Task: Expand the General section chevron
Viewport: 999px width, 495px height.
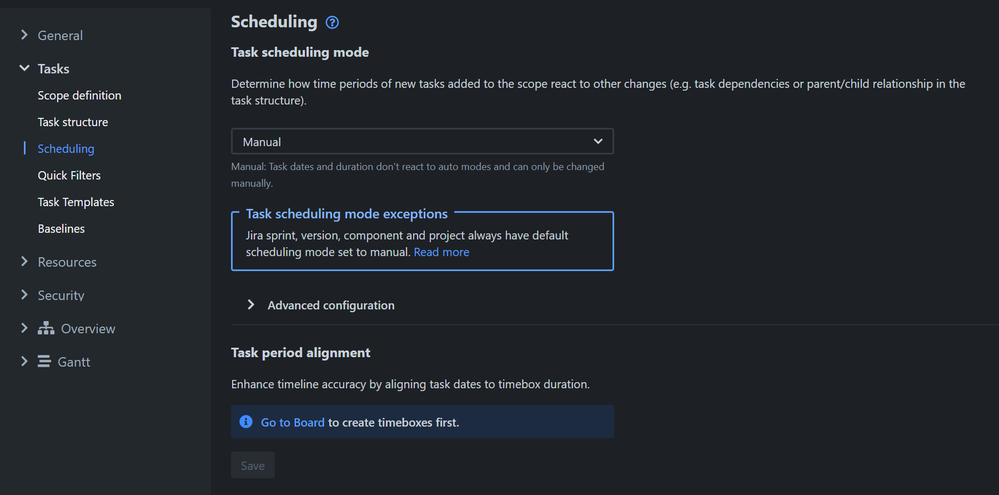Action: tap(25, 35)
